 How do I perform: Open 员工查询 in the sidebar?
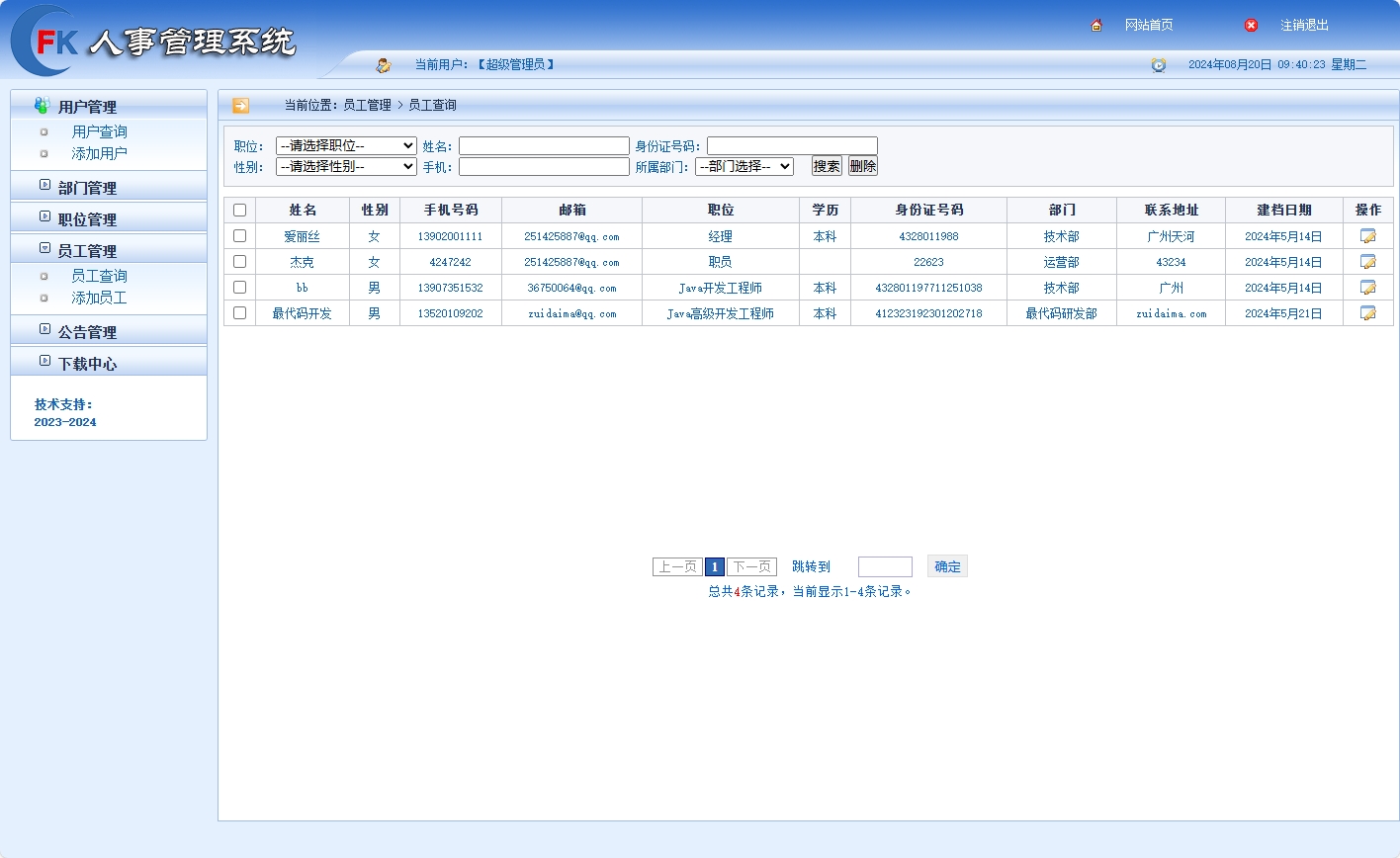coord(99,276)
